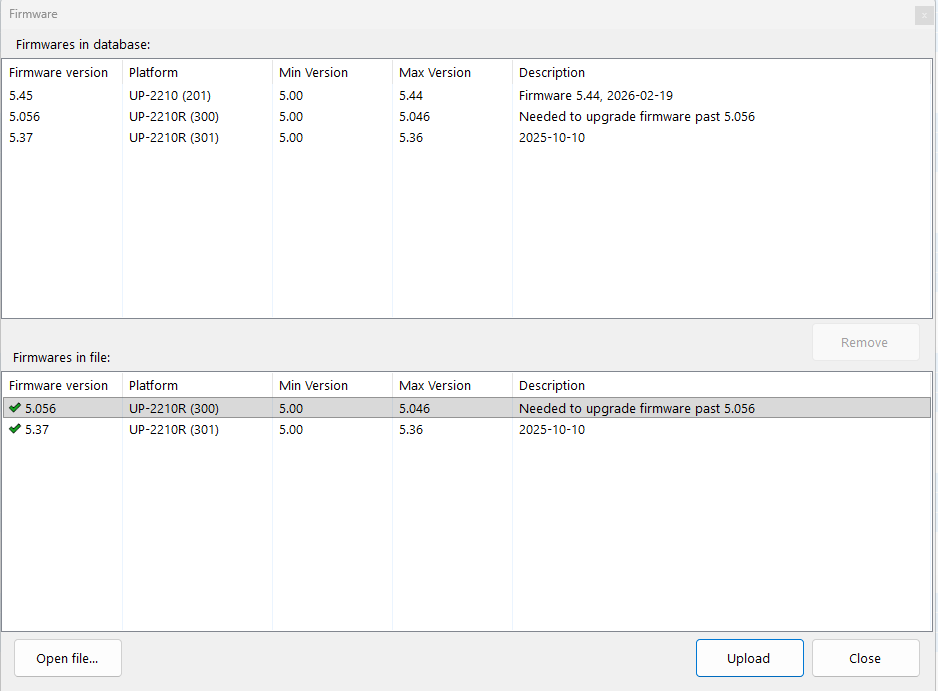Click the Remove button
This screenshot has width=938, height=691.
[x=865, y=342]
